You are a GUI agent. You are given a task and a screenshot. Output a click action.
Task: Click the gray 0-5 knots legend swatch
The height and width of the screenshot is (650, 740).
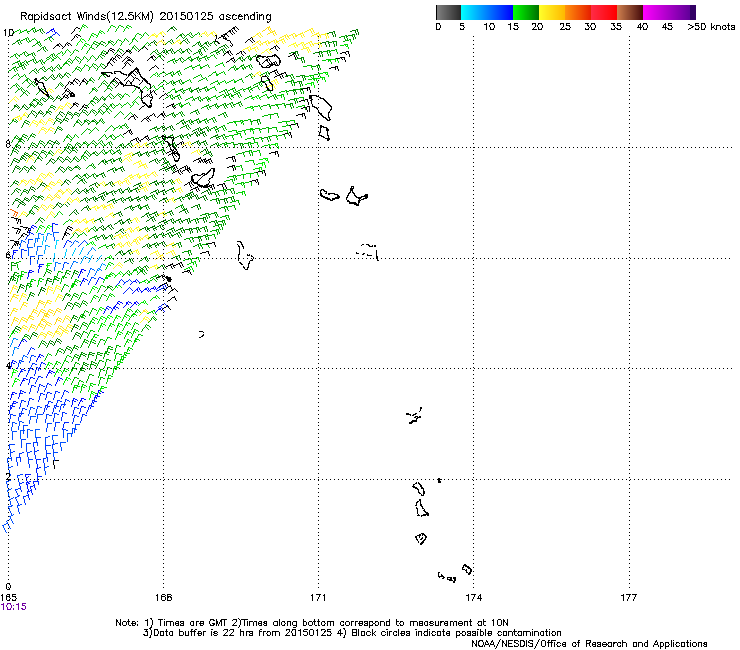point(448,12)
